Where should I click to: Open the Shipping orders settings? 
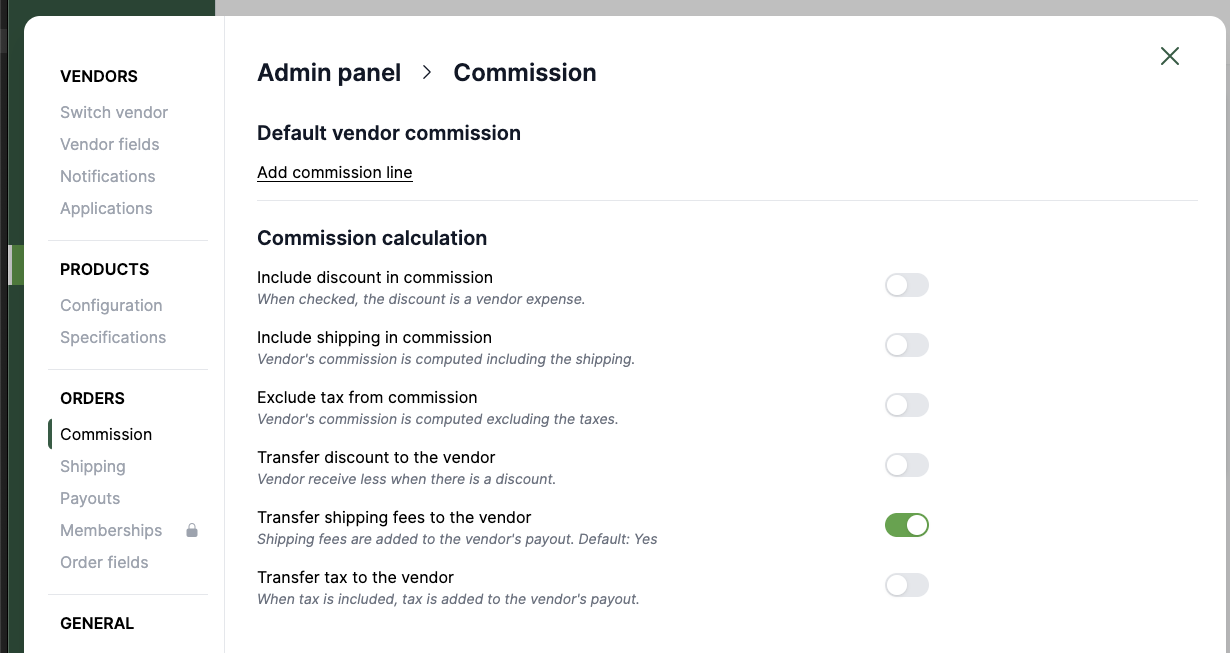(93, 466)
